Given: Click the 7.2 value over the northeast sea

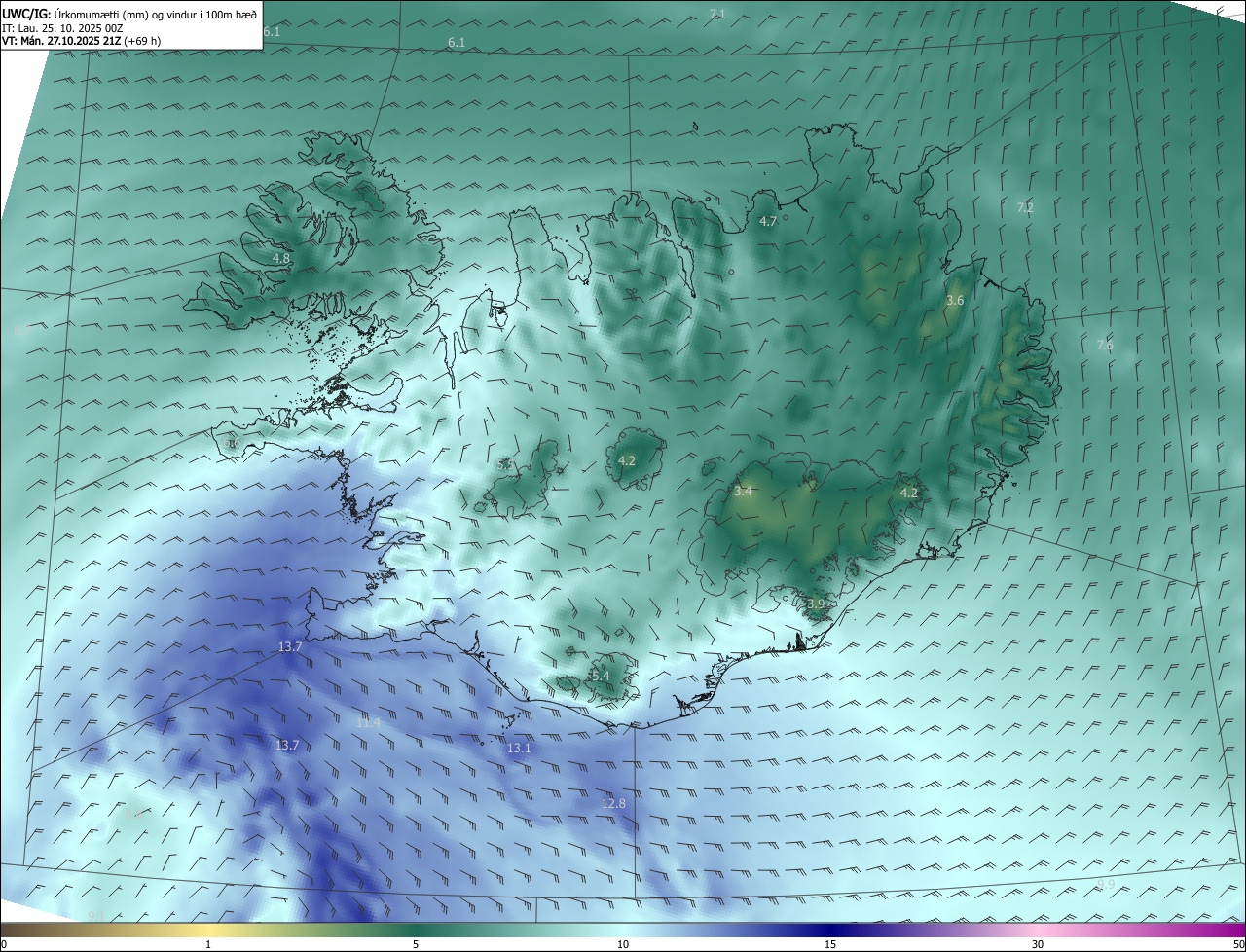Looking at the screenshot, I should [1025, 207].
